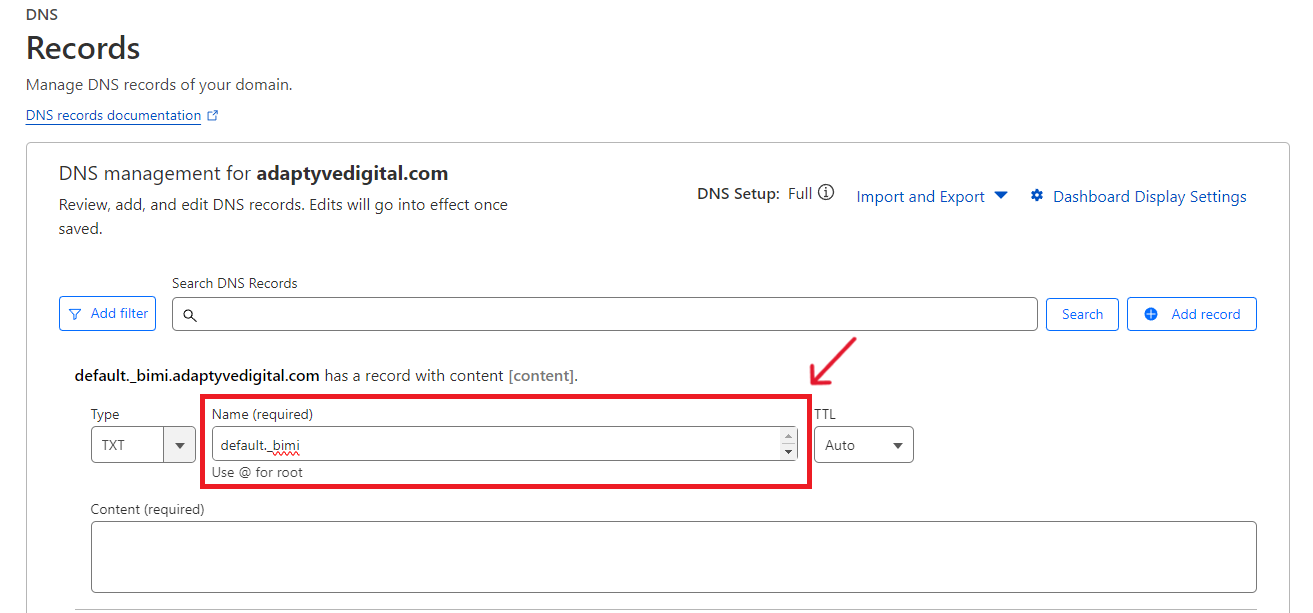This screenshot has width=1313, height=613.
Task: Click the up arrow in Name field
Action: coord(788,437)
